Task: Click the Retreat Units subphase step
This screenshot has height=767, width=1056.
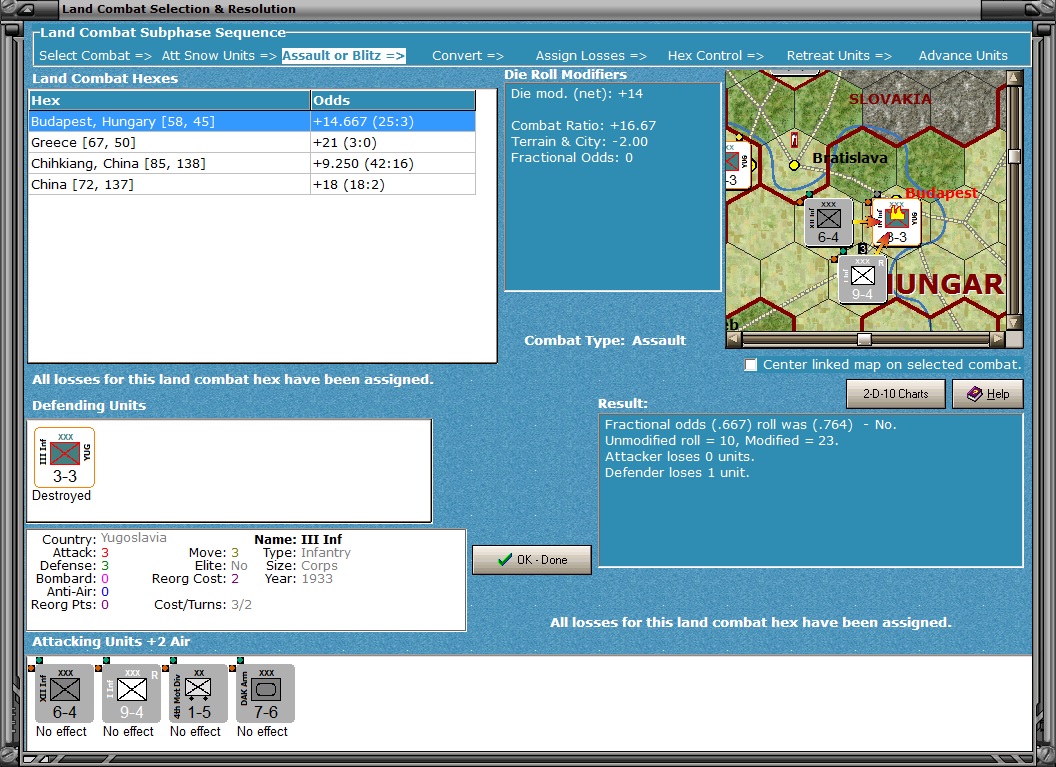Action: point(839,56)
